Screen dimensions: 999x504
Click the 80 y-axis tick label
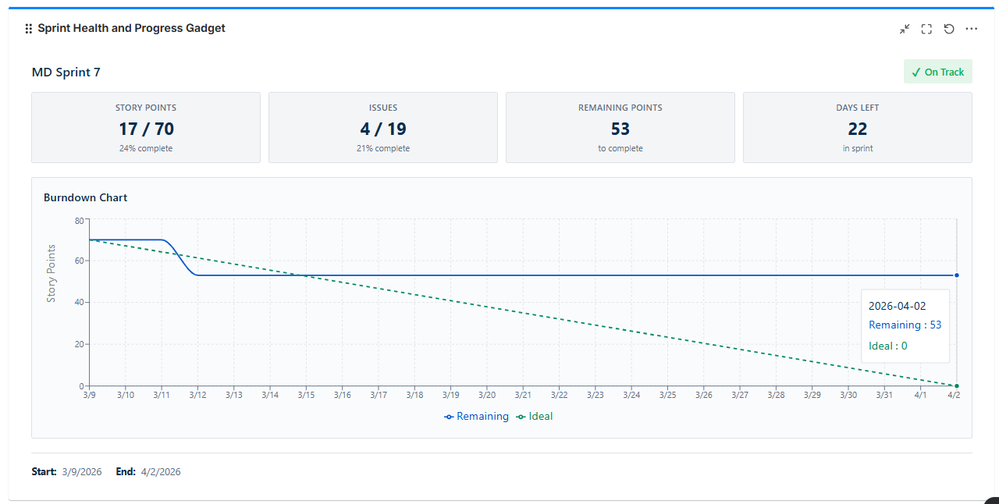(79, 220)
